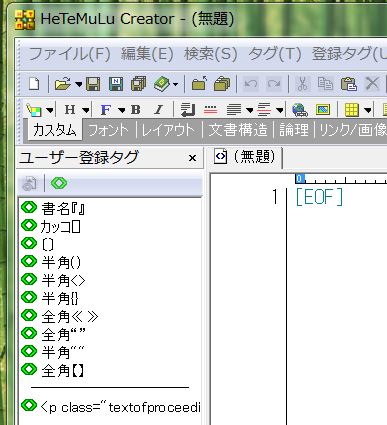Open a file with the folder icon
This screenshot has width=387, height=425.
[63, 84]
